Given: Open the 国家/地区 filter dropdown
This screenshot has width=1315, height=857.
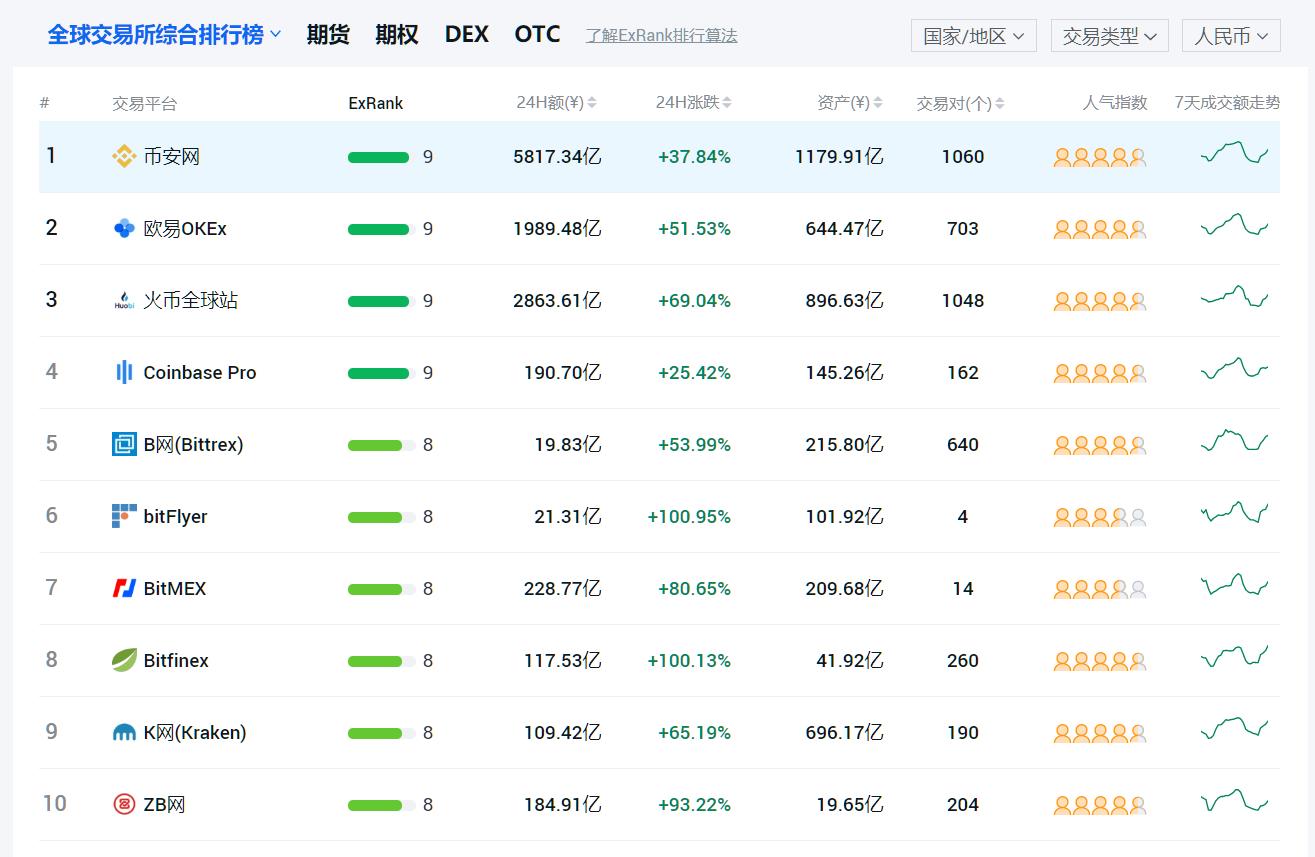Looking at the screenshot, I should pos(974,36).
